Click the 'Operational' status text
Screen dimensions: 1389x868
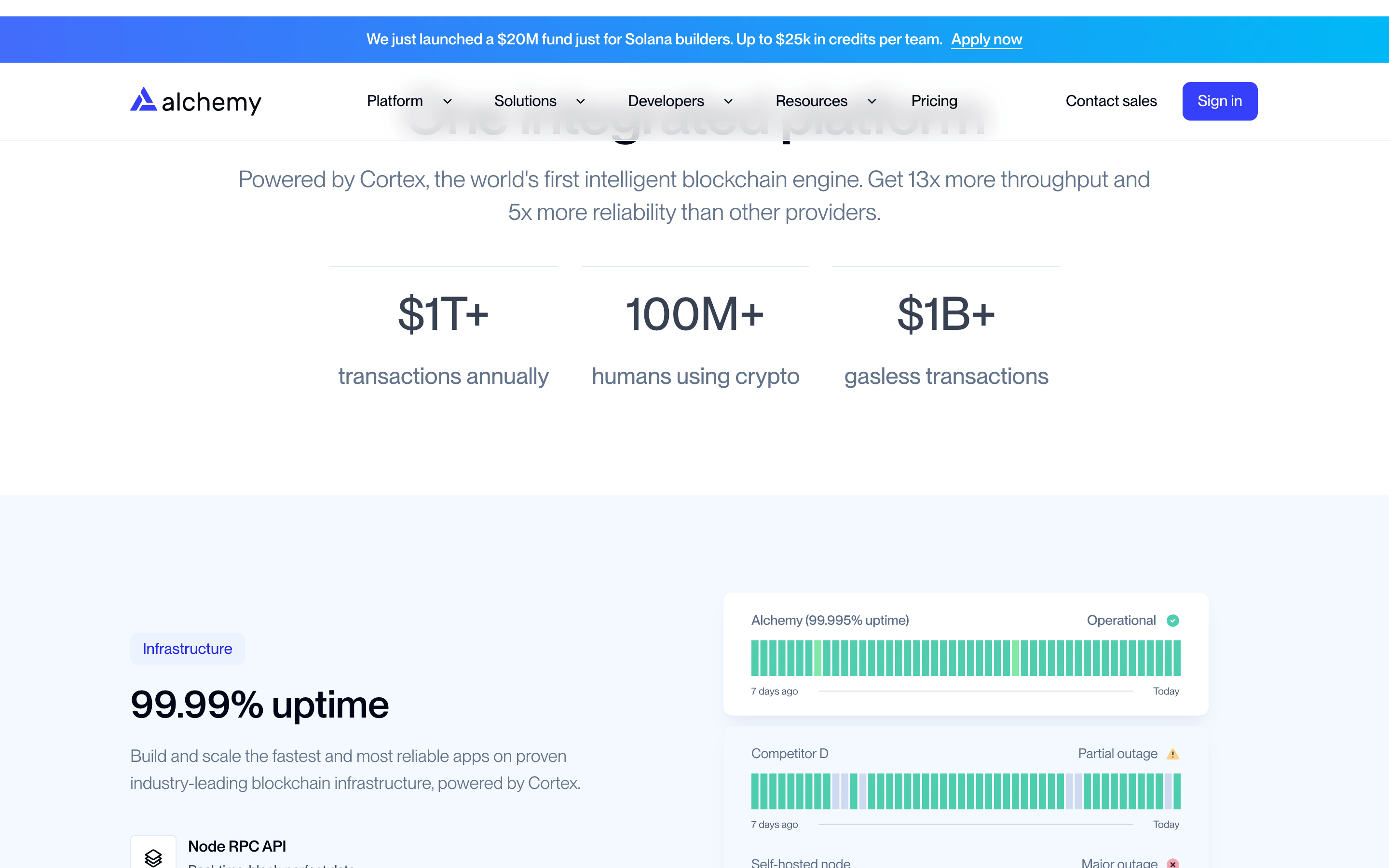click(1121, 621)
